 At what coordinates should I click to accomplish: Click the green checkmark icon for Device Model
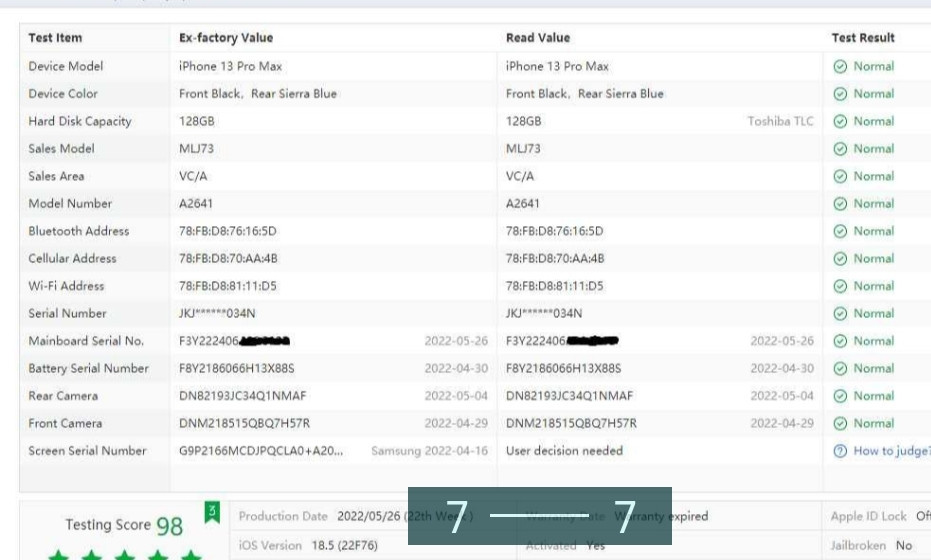(x=840, y=67)
